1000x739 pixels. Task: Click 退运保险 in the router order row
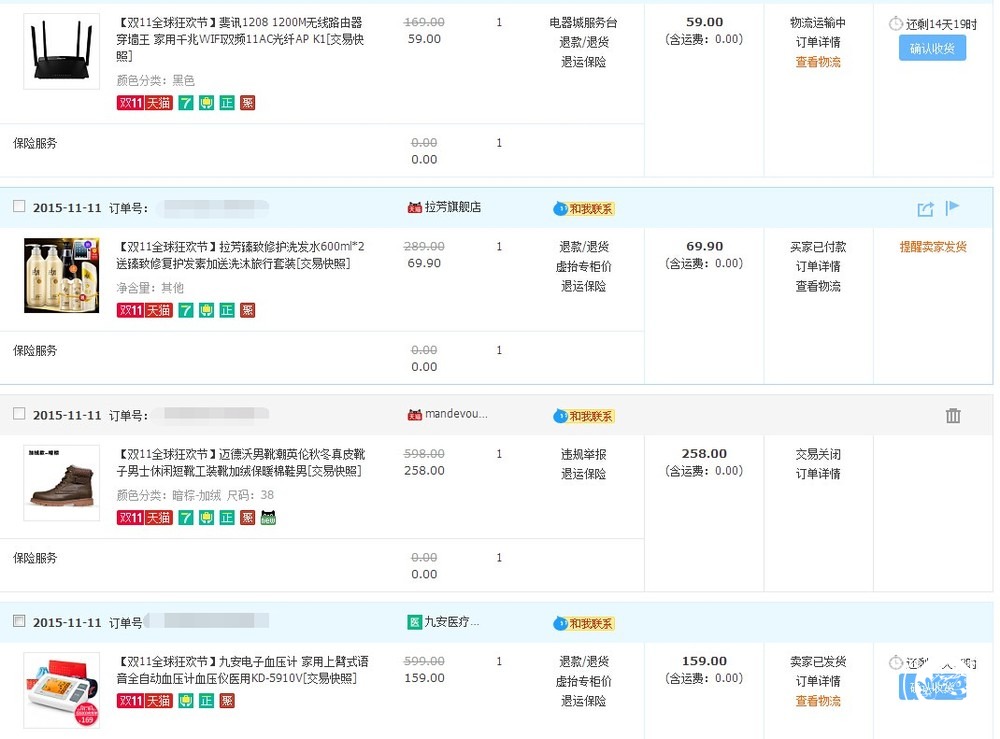(583, 62)
